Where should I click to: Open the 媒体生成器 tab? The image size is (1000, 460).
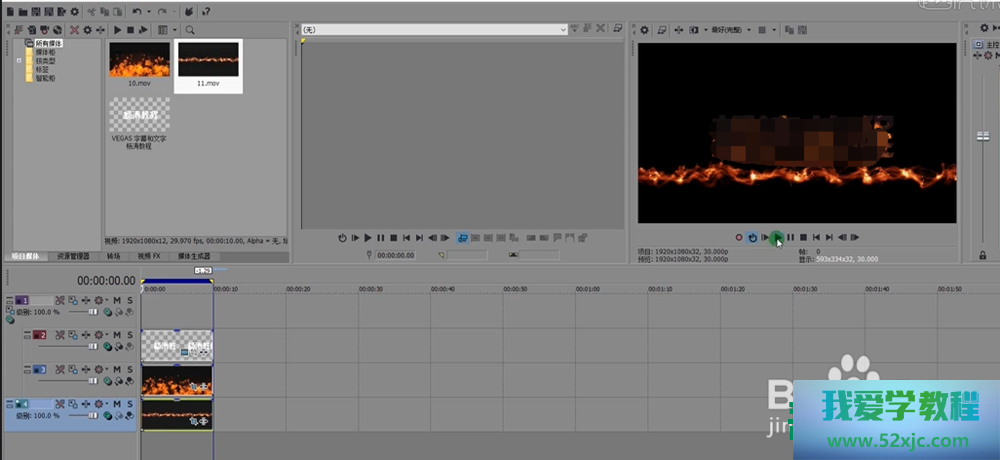190,256
